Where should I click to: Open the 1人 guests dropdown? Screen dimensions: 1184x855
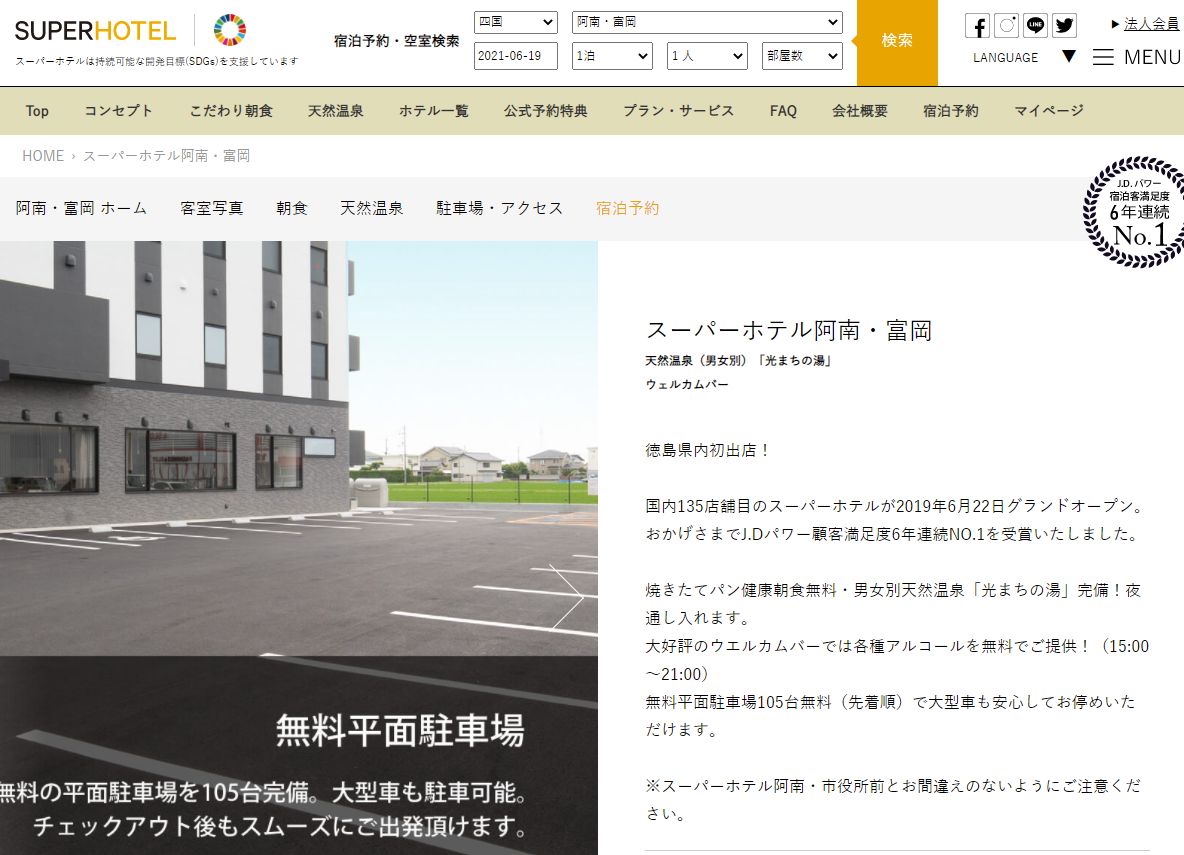tap(708, 56)
